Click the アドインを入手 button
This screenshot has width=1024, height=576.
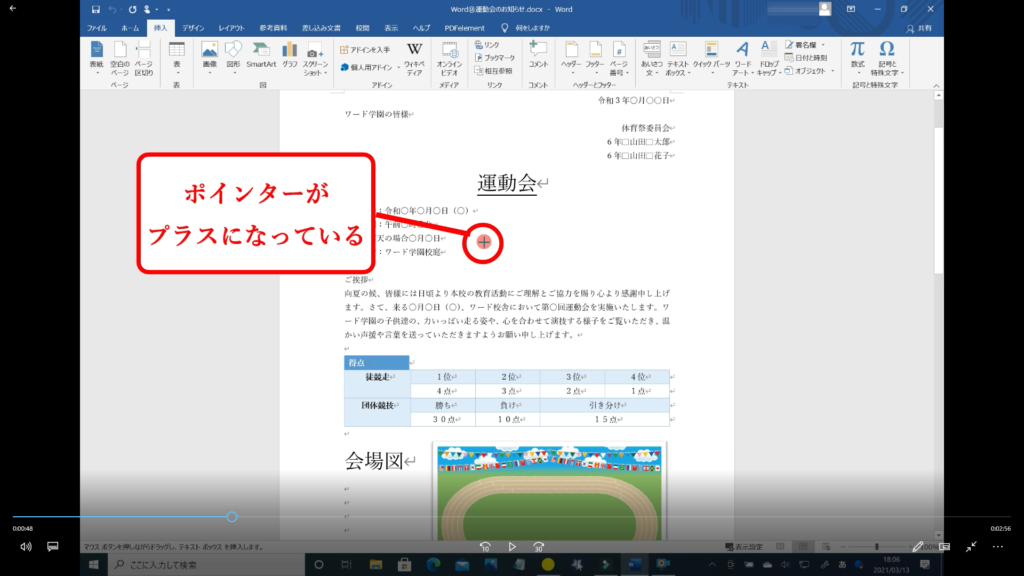(x=365, y=49)
